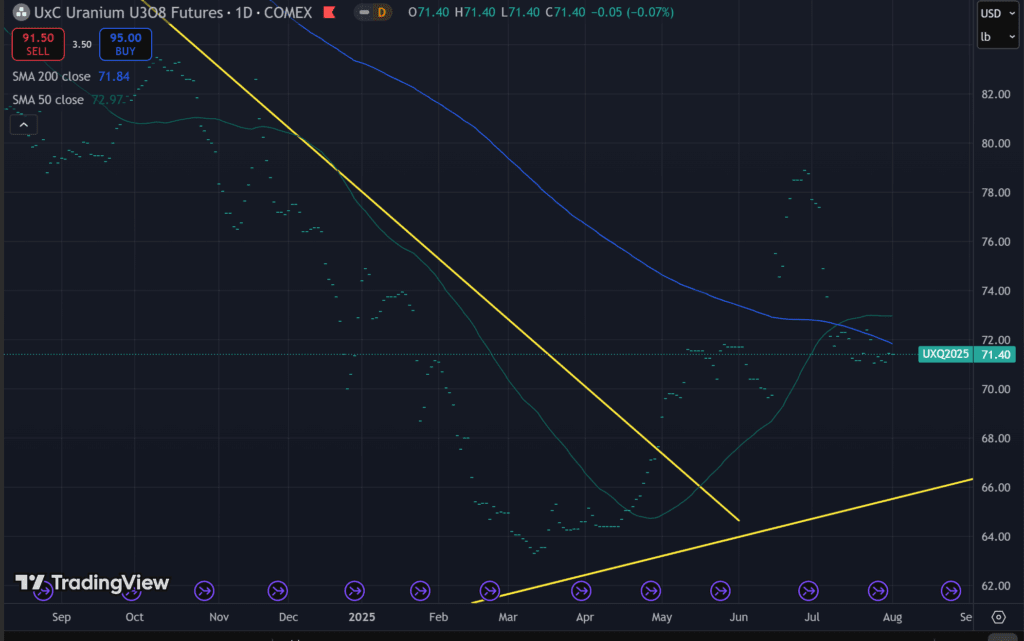
Task: Collapse the indicator legend with the chevron button
Action: pos(25,125)
